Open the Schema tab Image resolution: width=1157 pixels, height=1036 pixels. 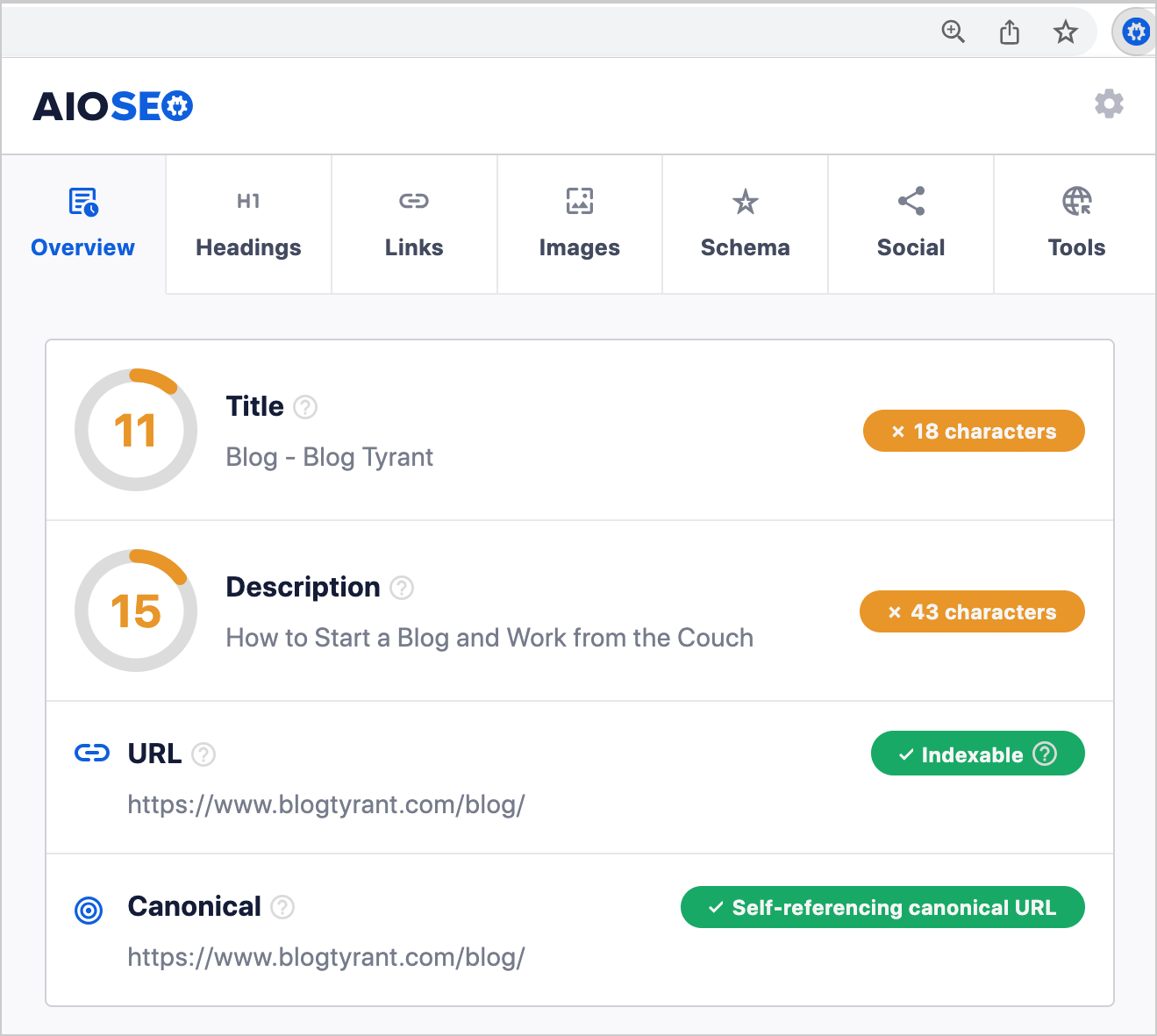pyautogui.click(x=745, y=224)
